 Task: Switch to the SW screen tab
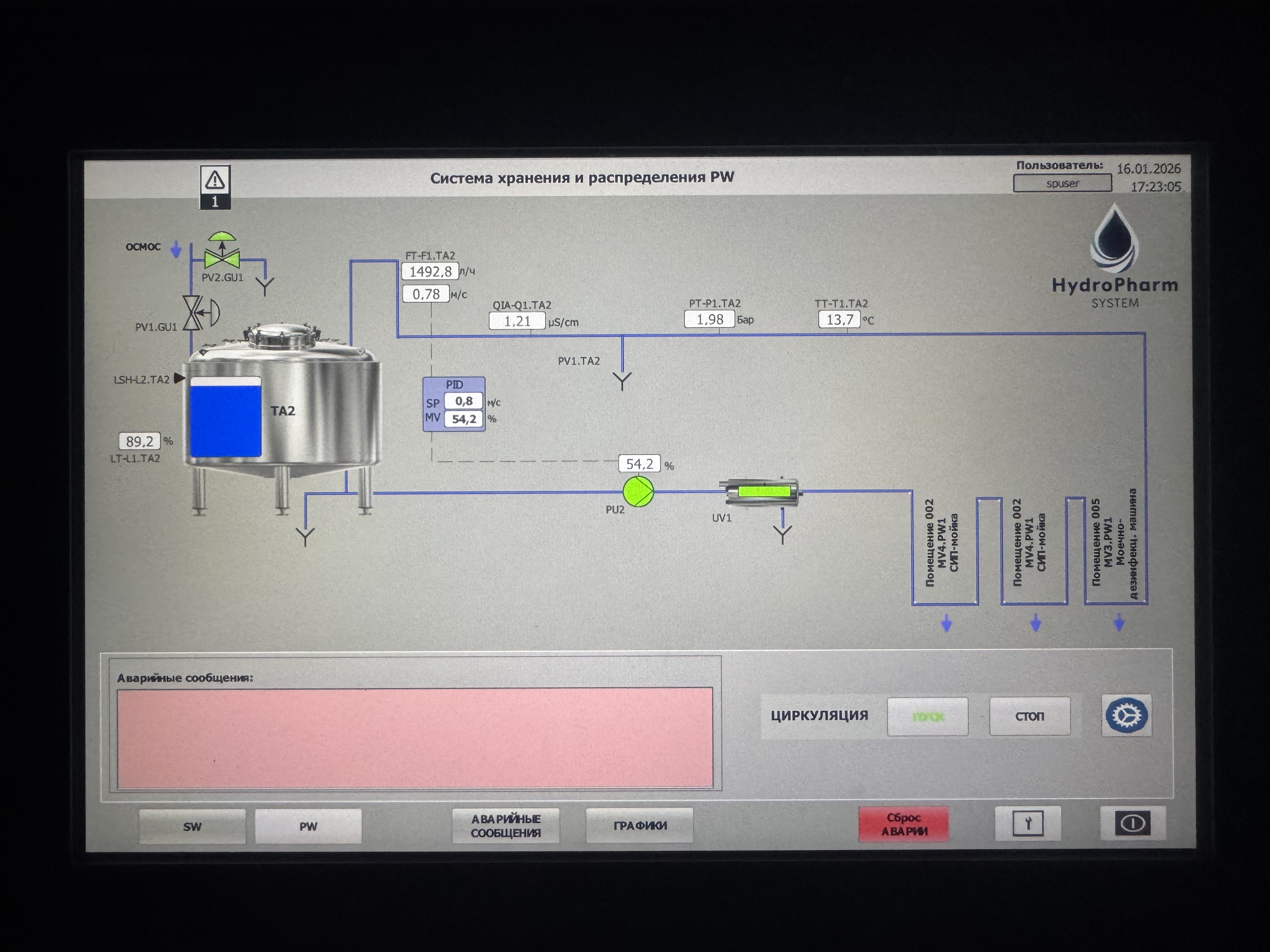coord(192,826)
